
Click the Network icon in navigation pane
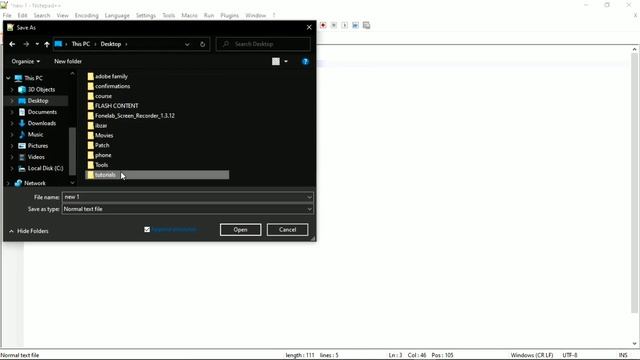click(18, 183)
